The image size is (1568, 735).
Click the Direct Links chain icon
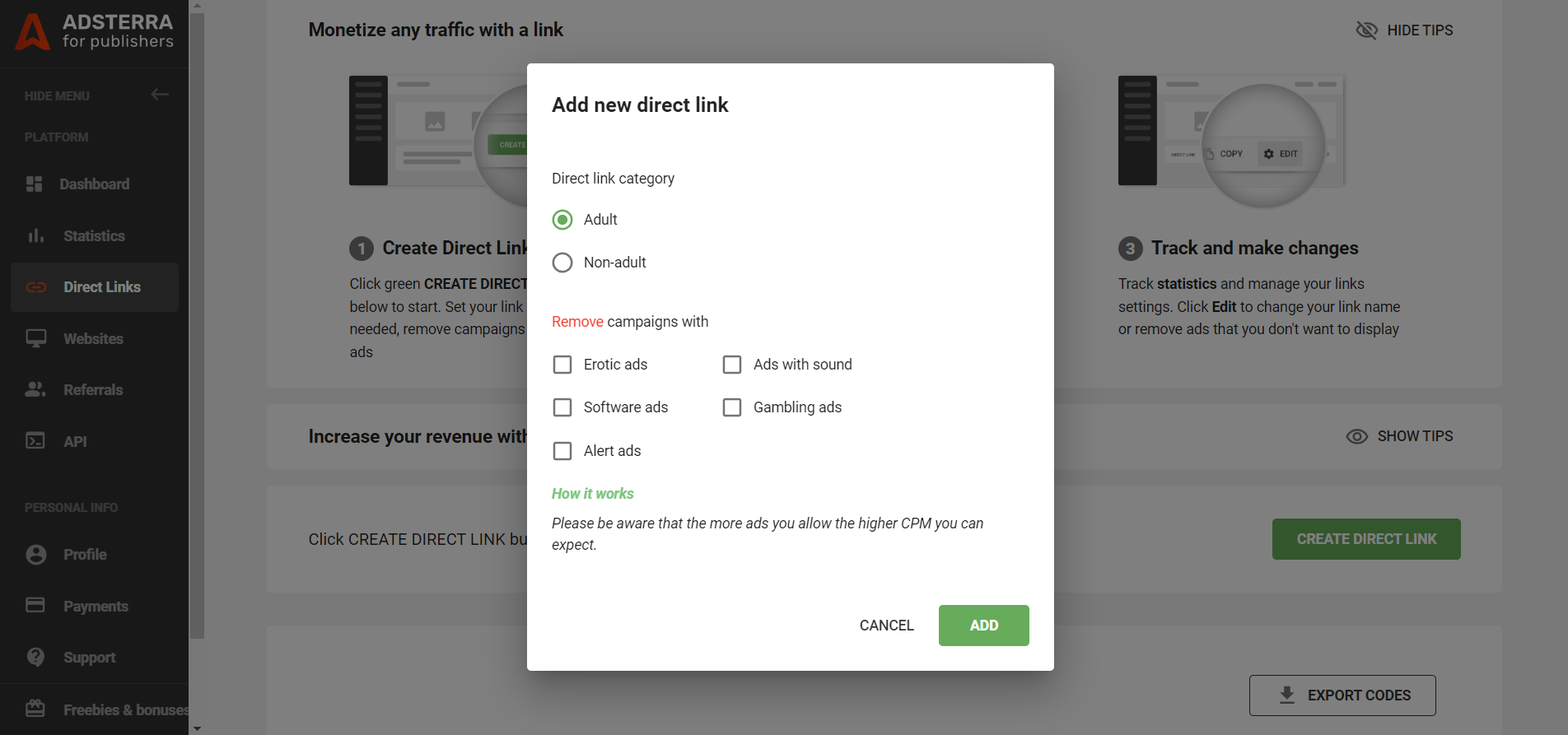pos(35,286)
